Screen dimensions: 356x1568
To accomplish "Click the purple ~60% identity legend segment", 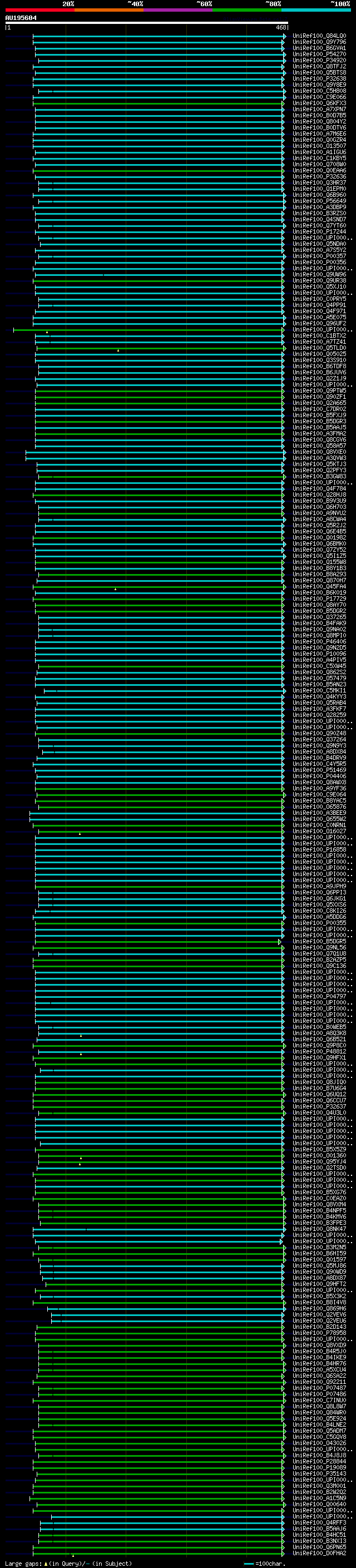I will (179, 10).
